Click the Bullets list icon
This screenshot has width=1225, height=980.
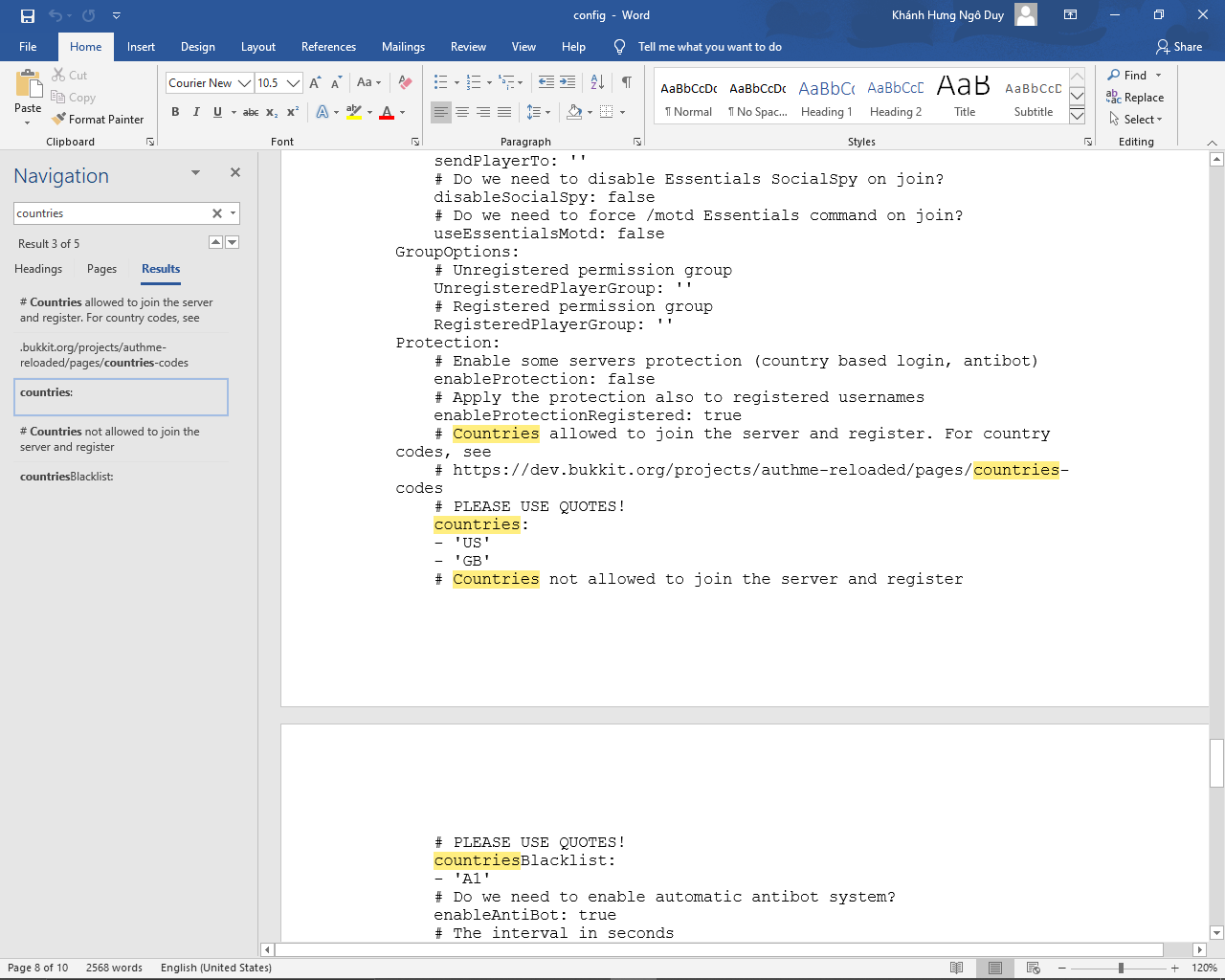coord(440,83)
